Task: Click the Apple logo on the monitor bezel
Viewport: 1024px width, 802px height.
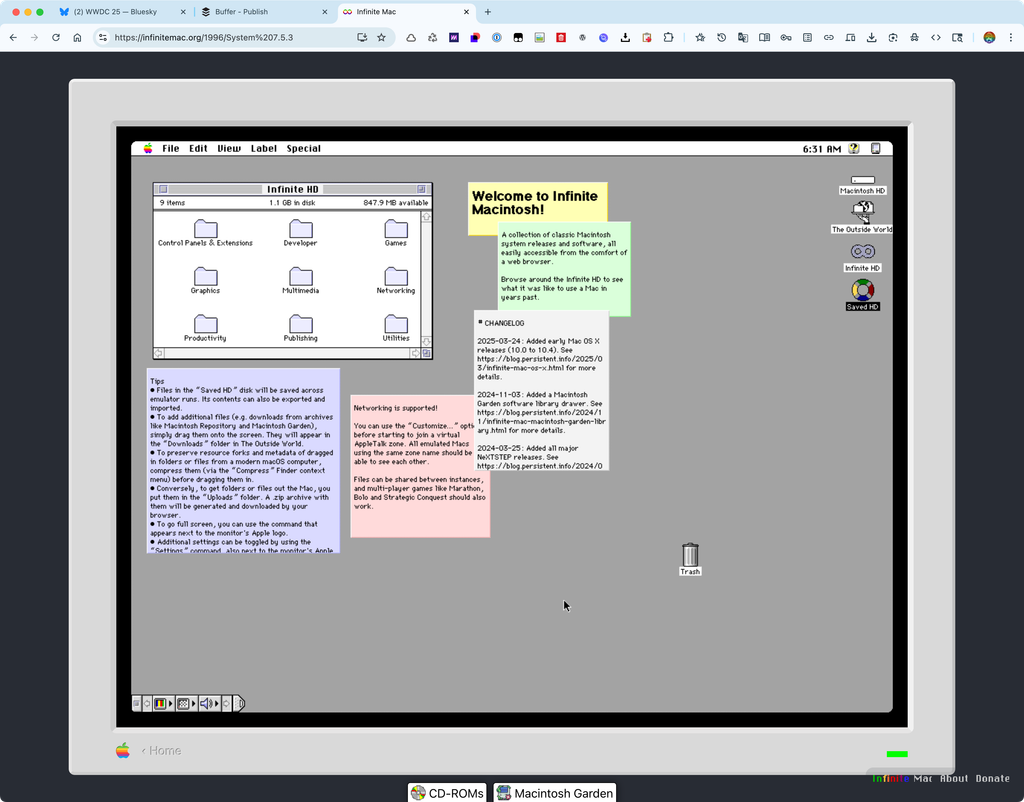Action: tap(123, 750)
